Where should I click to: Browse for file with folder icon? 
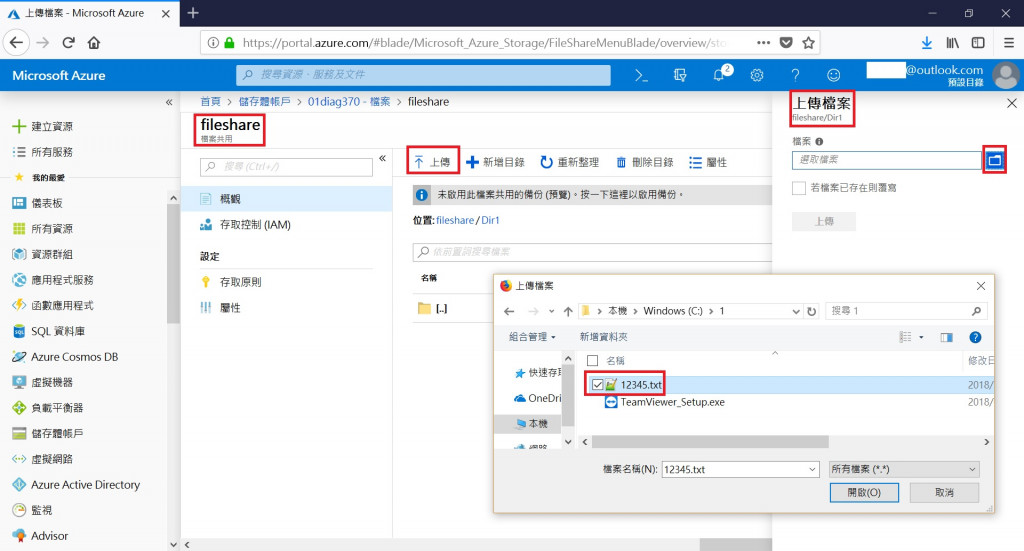click(994, 160)
